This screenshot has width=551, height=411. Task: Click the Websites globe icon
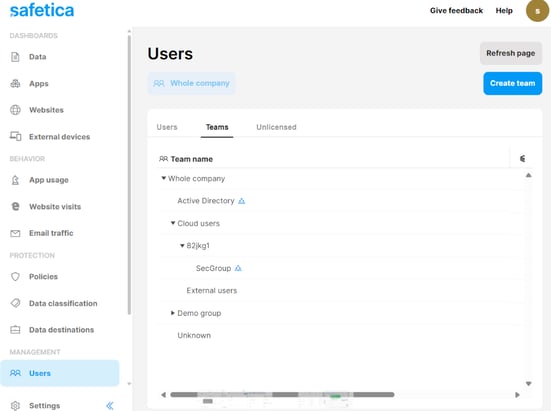tap(15, 110)
